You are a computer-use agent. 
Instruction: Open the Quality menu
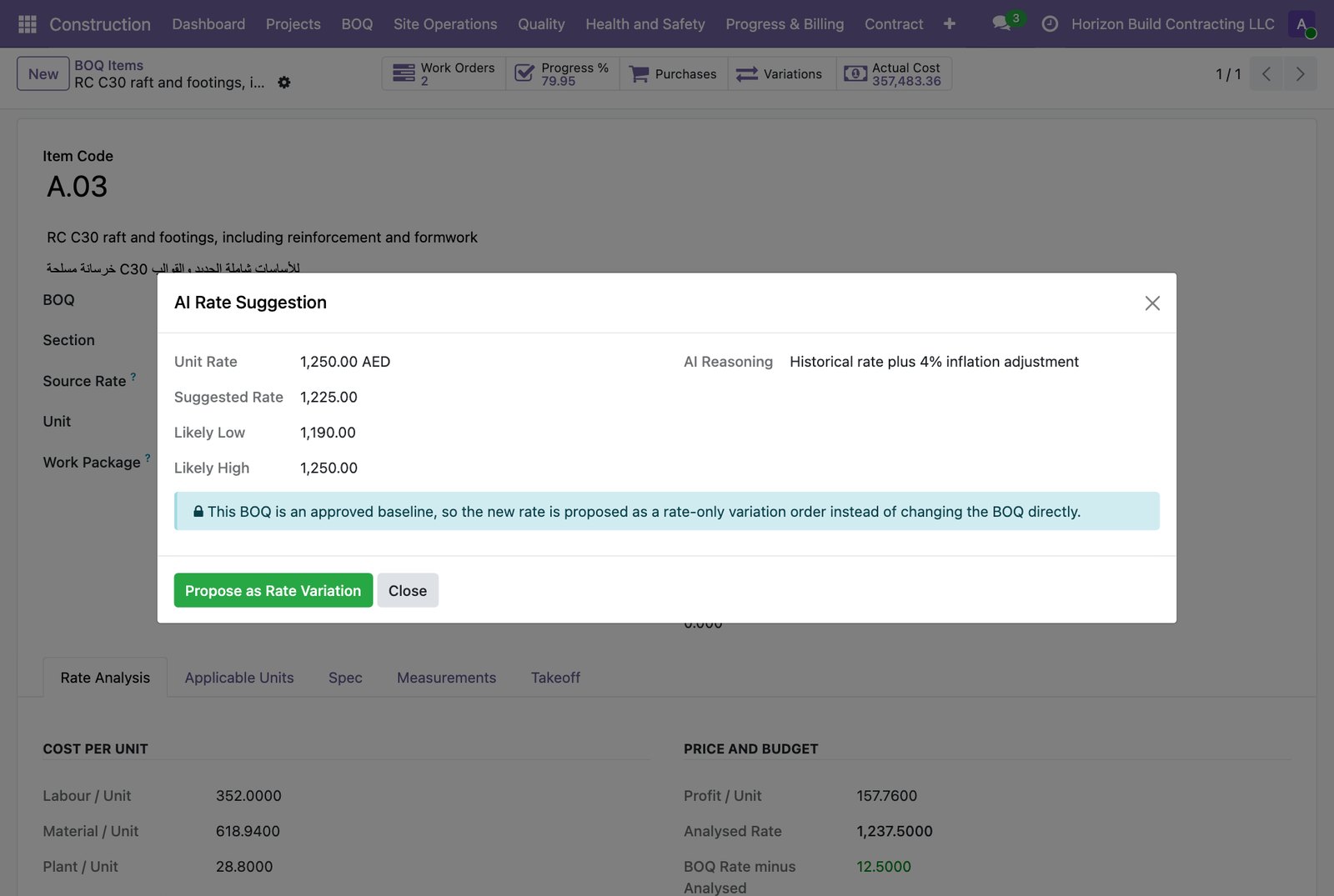click(541, 24)
